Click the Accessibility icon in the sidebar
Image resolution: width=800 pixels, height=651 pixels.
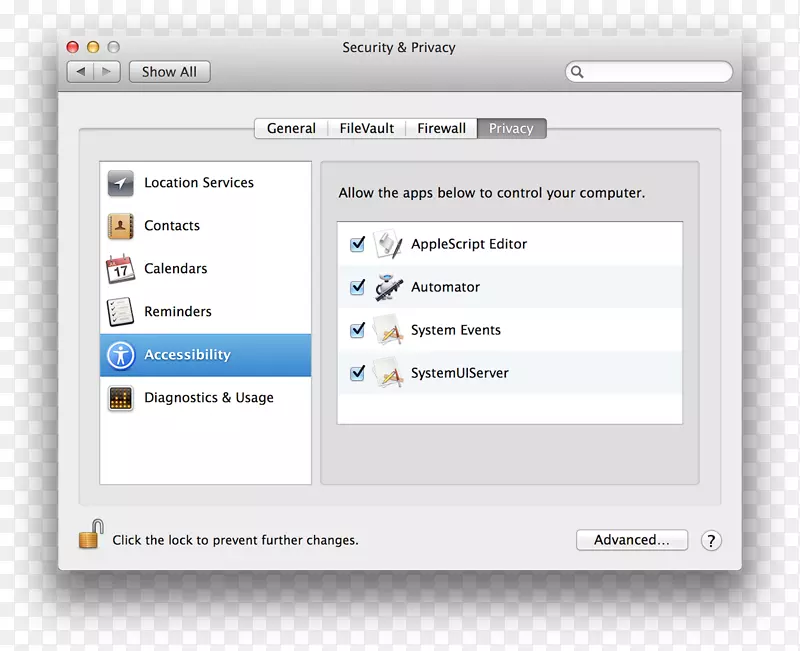(120, 355)
